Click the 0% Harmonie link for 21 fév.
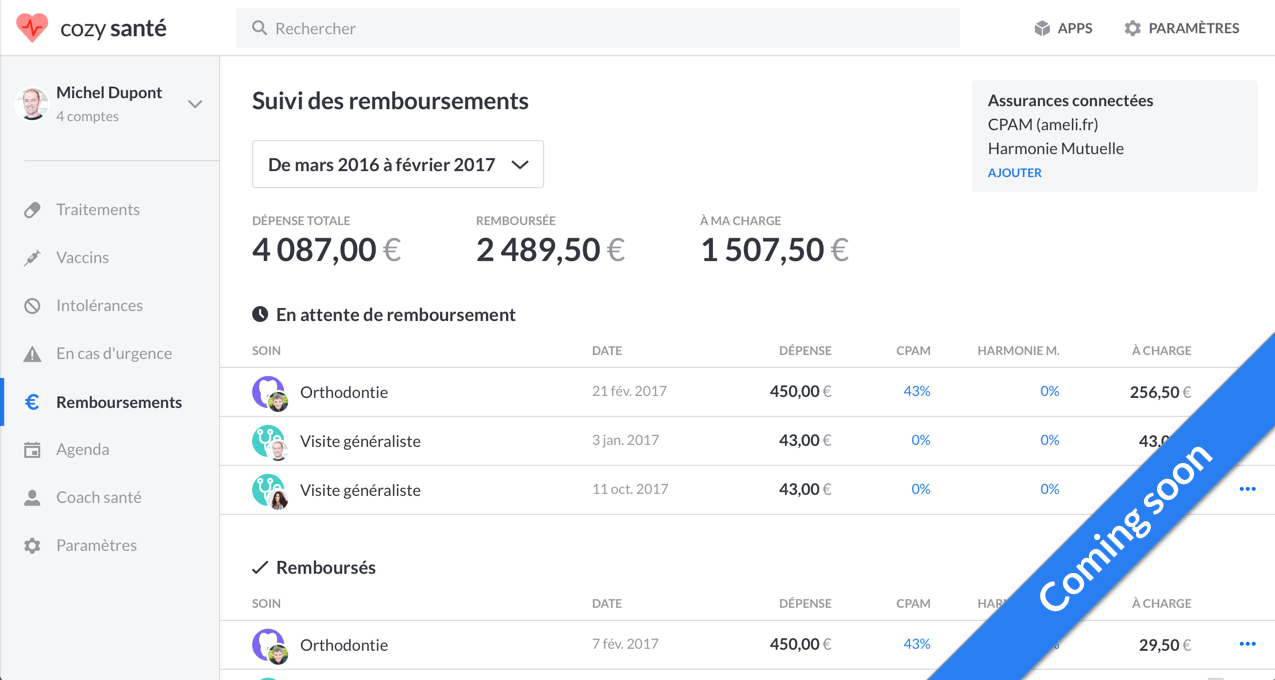Viewport: 1275px width, 680px height. point(1050,391)
